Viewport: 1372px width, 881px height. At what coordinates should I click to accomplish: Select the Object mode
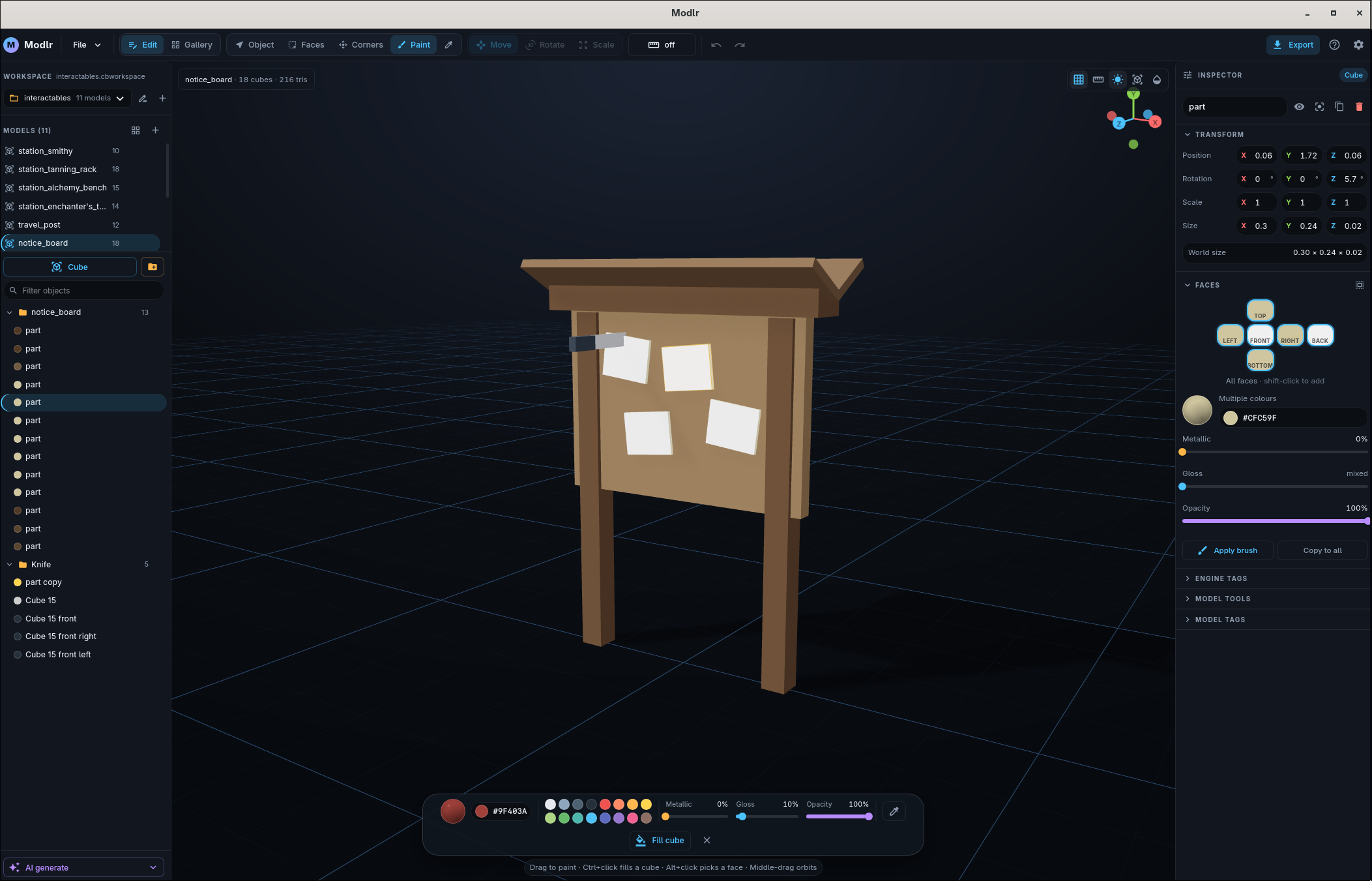(255, 45)
